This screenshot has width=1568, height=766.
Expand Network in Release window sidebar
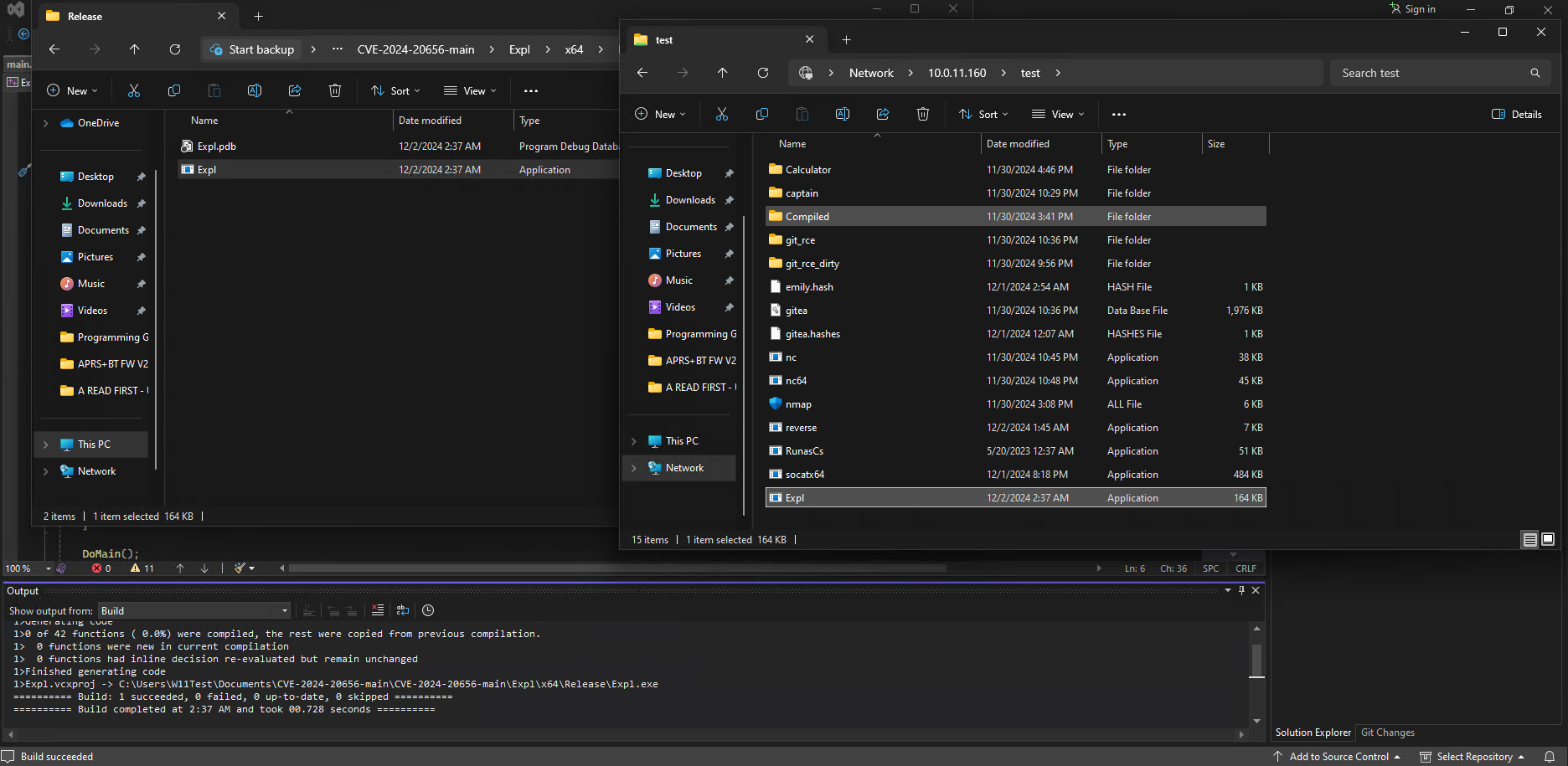coord(46,471)
